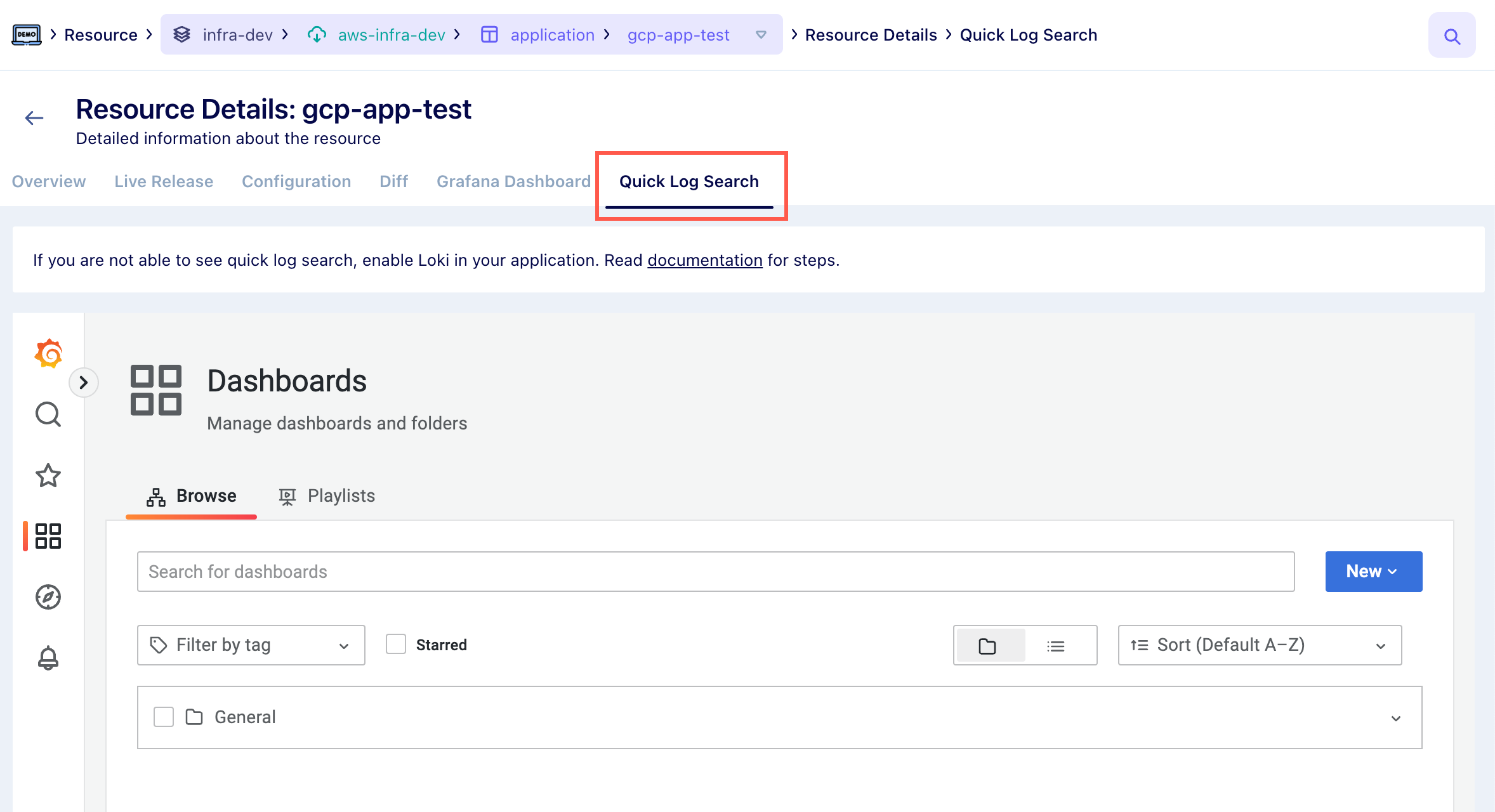
Task: Click the Grafana logo in sidebar
Action: (48, 353)
